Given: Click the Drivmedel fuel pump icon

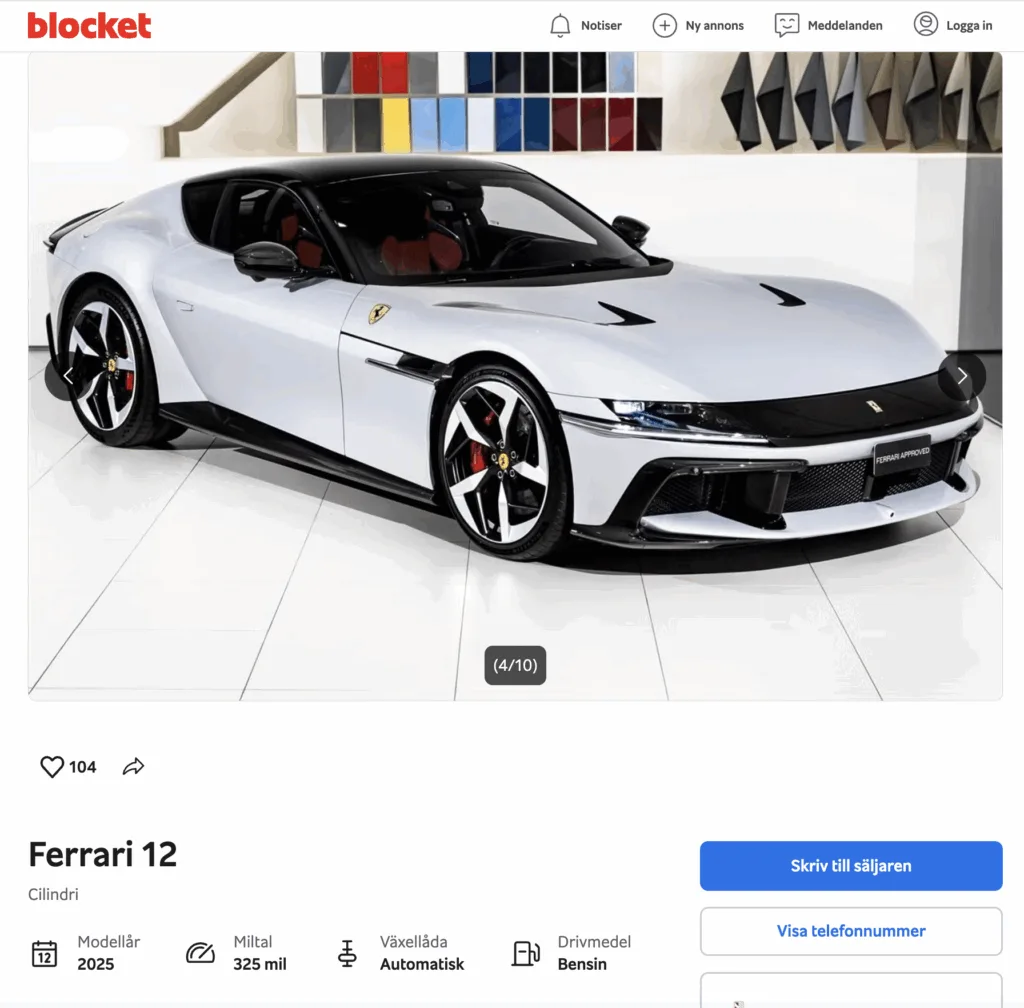Looking at the screenshot, I should tap(526, 953).
